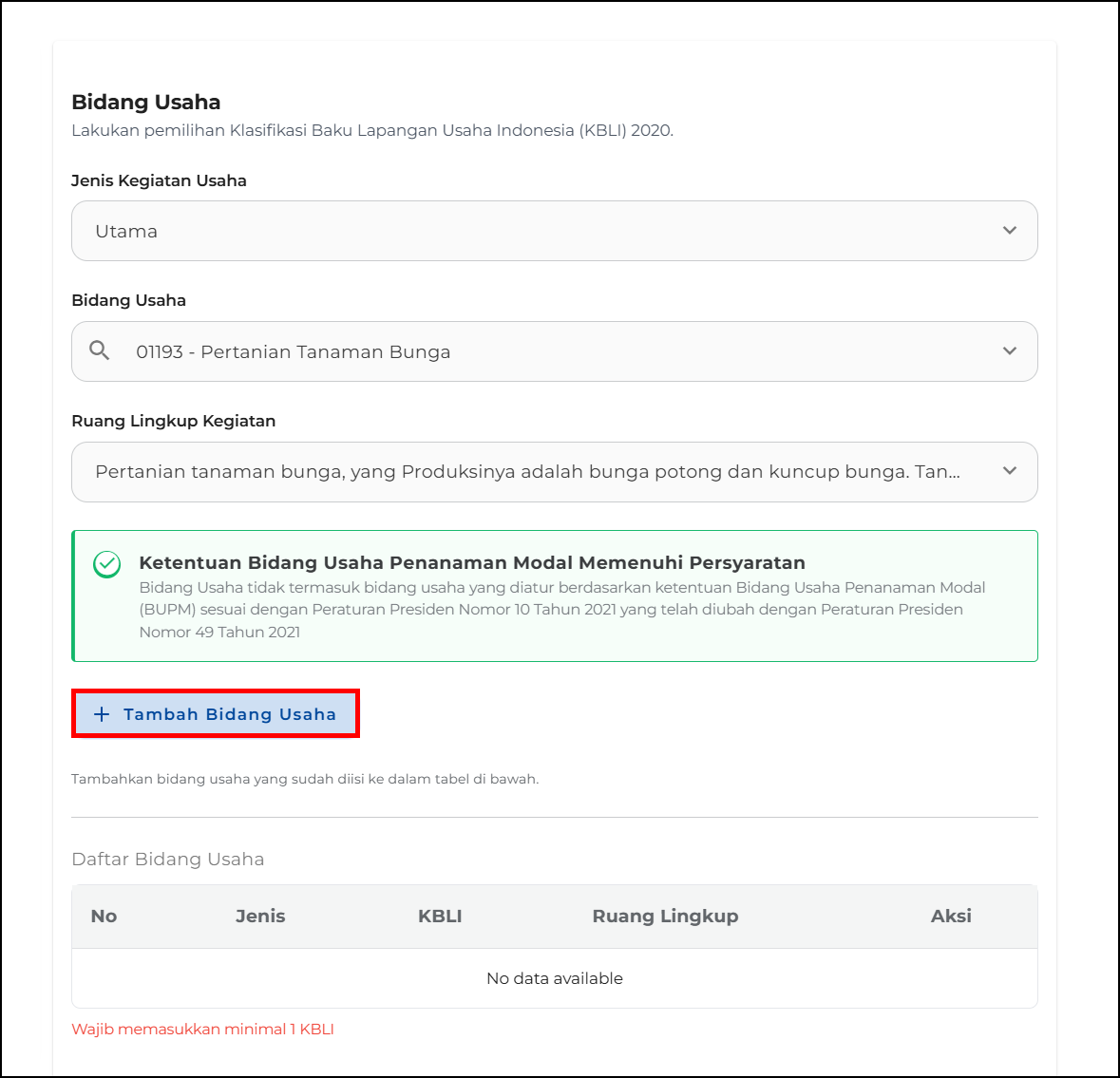Click the Wajib memasukkan minimal 1 KBLI error
This screenshot has width=1120, height=1078.
202,1030
